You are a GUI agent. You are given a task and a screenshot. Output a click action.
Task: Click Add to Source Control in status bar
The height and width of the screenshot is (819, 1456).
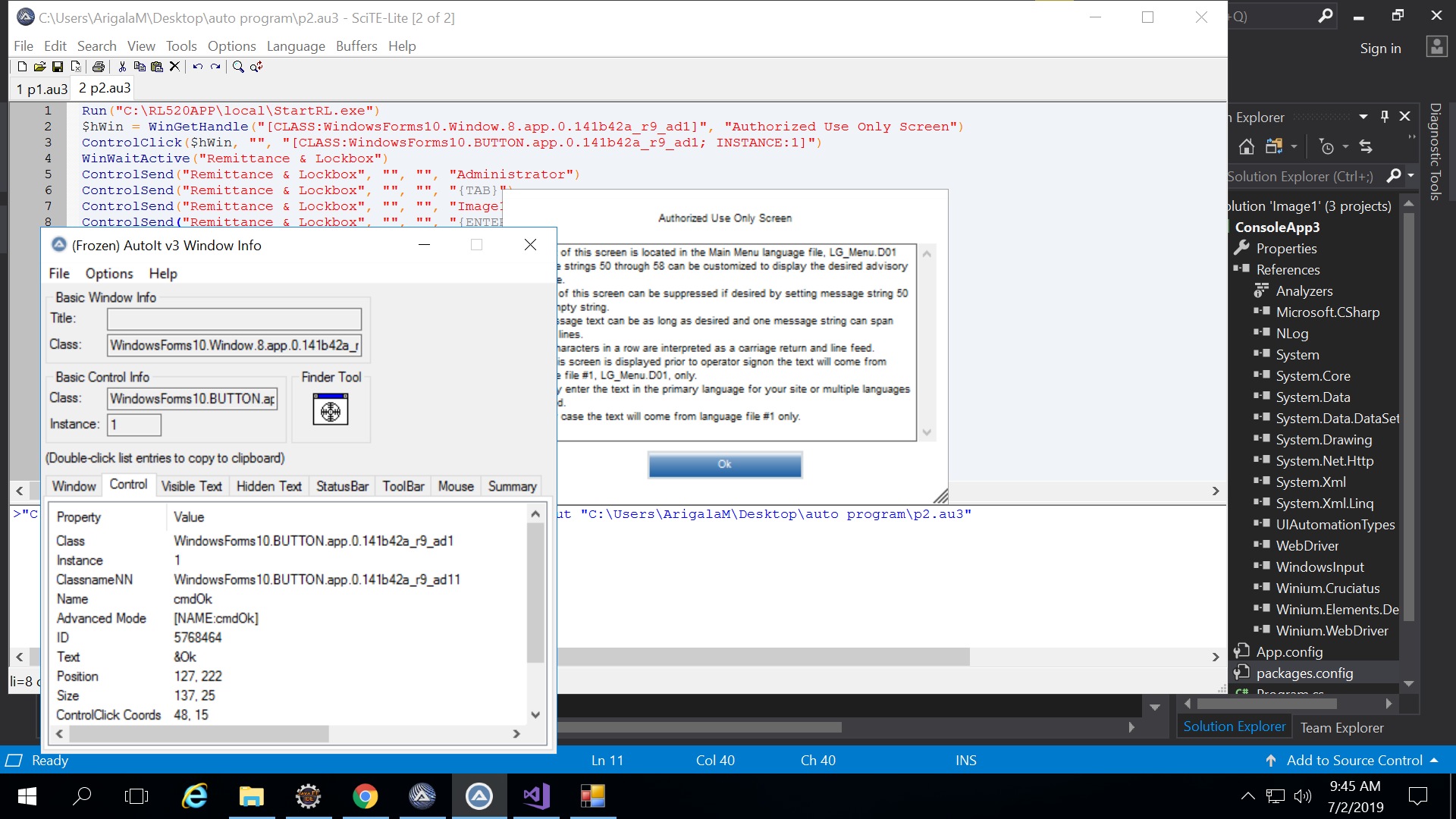pyautogui.click(x=1354, y=760)
